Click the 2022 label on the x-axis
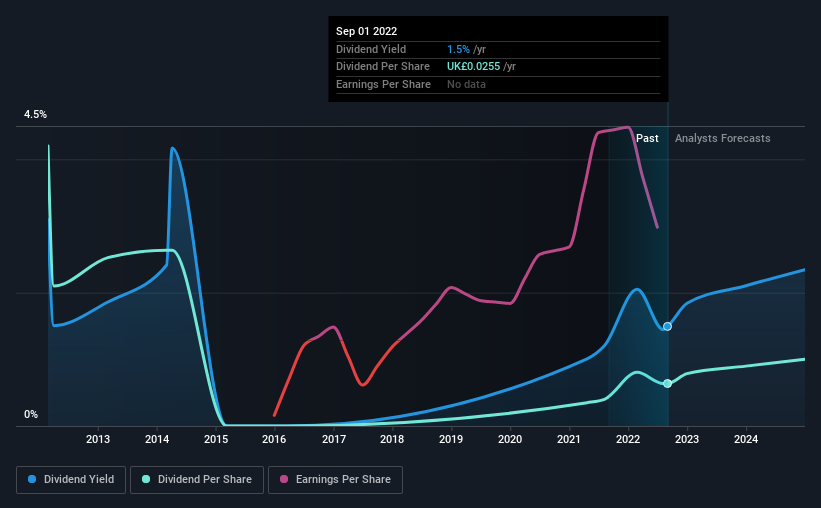Viewport: 821px width, 508px height. click(628, 439)
